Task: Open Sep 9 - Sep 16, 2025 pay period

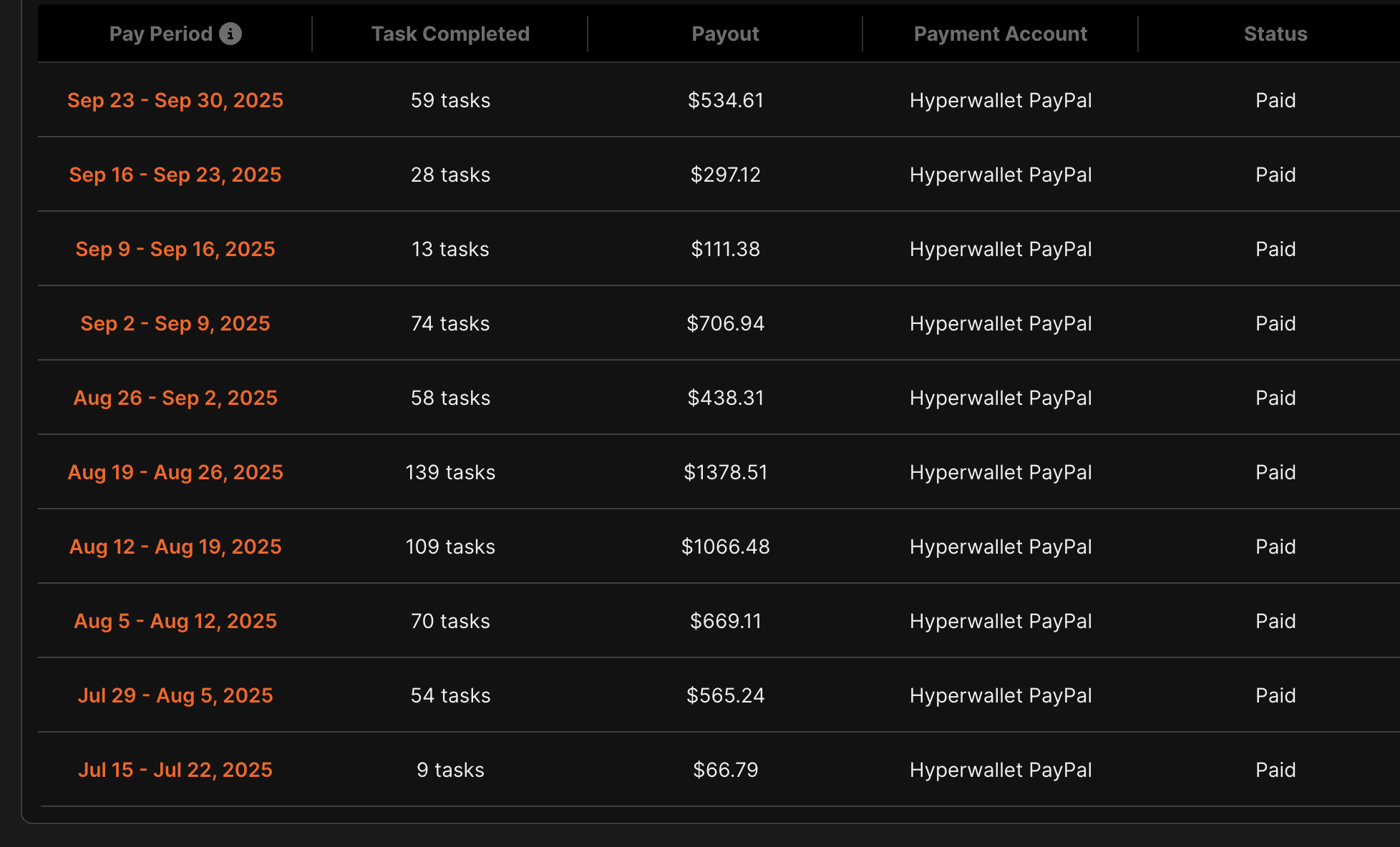Action: click(x=175, y=249)
